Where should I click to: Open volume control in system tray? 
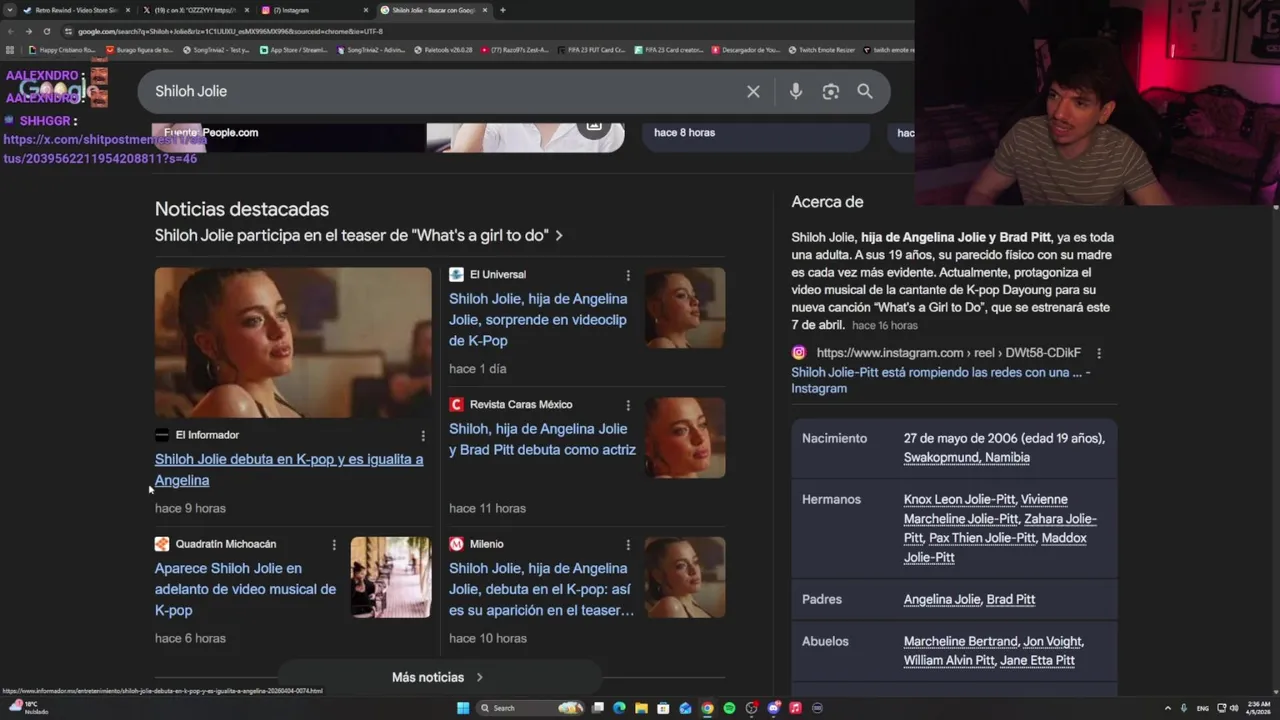[1233, 708]
